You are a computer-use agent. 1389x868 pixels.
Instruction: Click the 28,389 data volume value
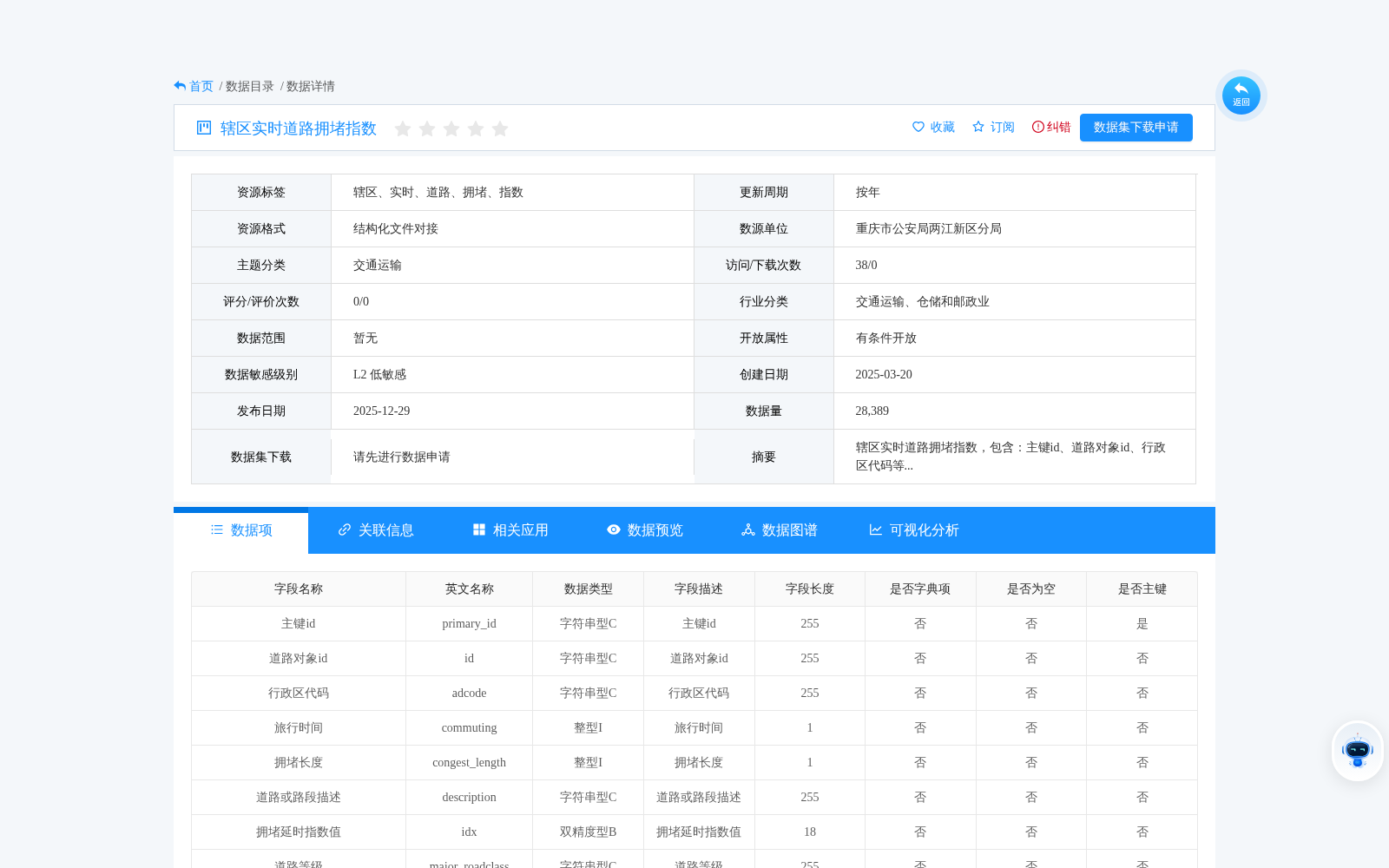pyautogui.click(x=872, y=411)
